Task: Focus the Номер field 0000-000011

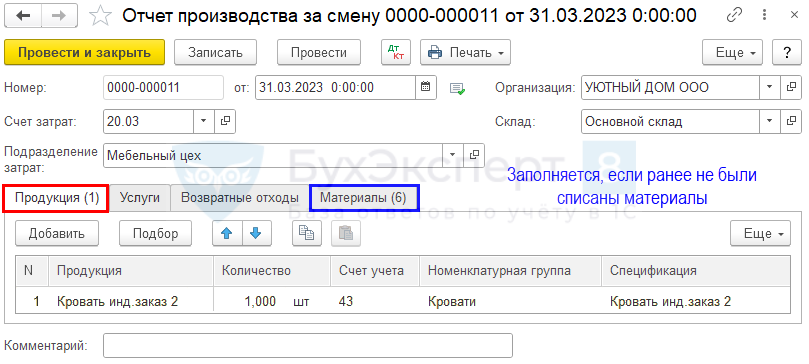Action: tap(164, 87)
